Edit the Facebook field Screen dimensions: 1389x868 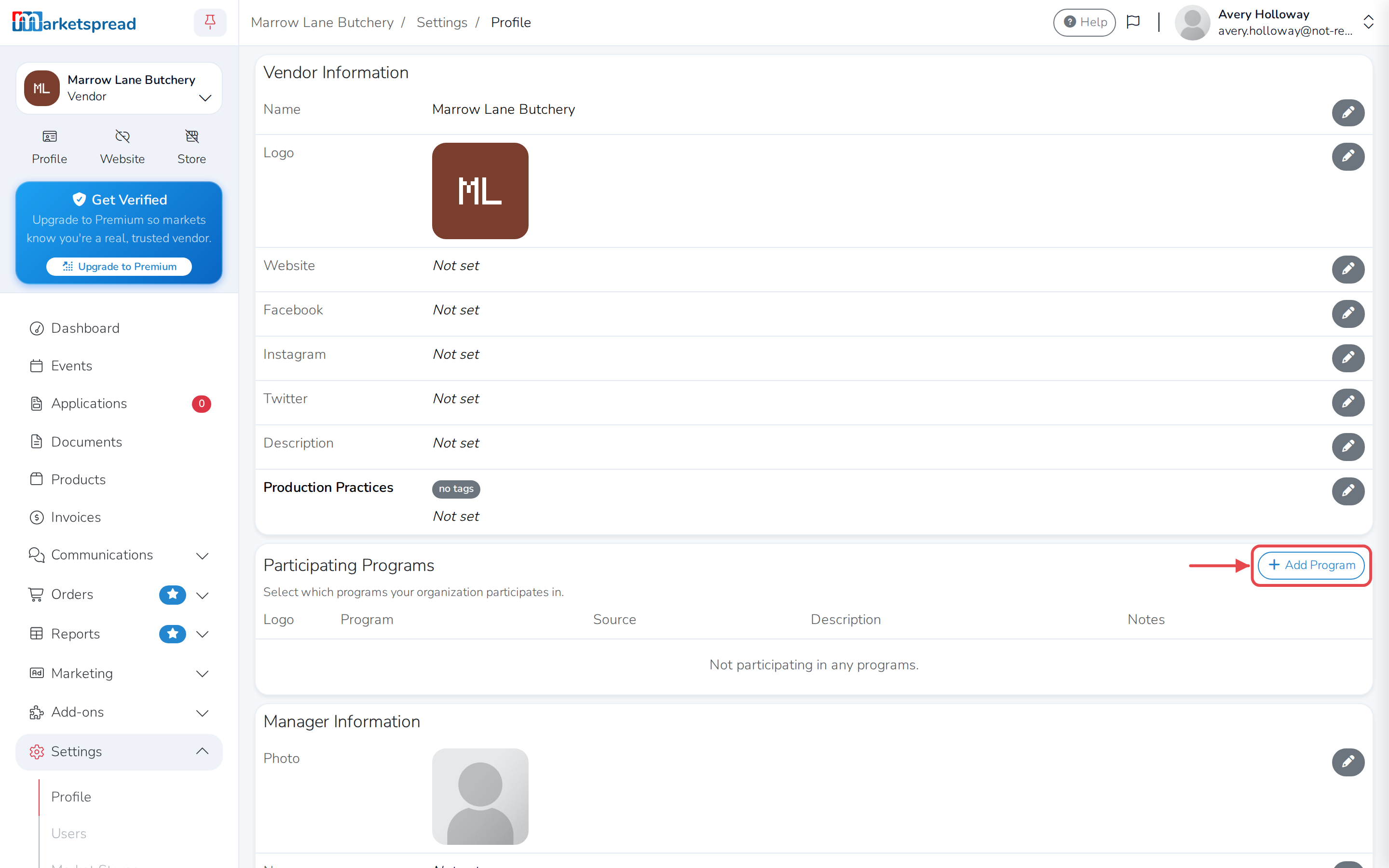[1348, 313]
